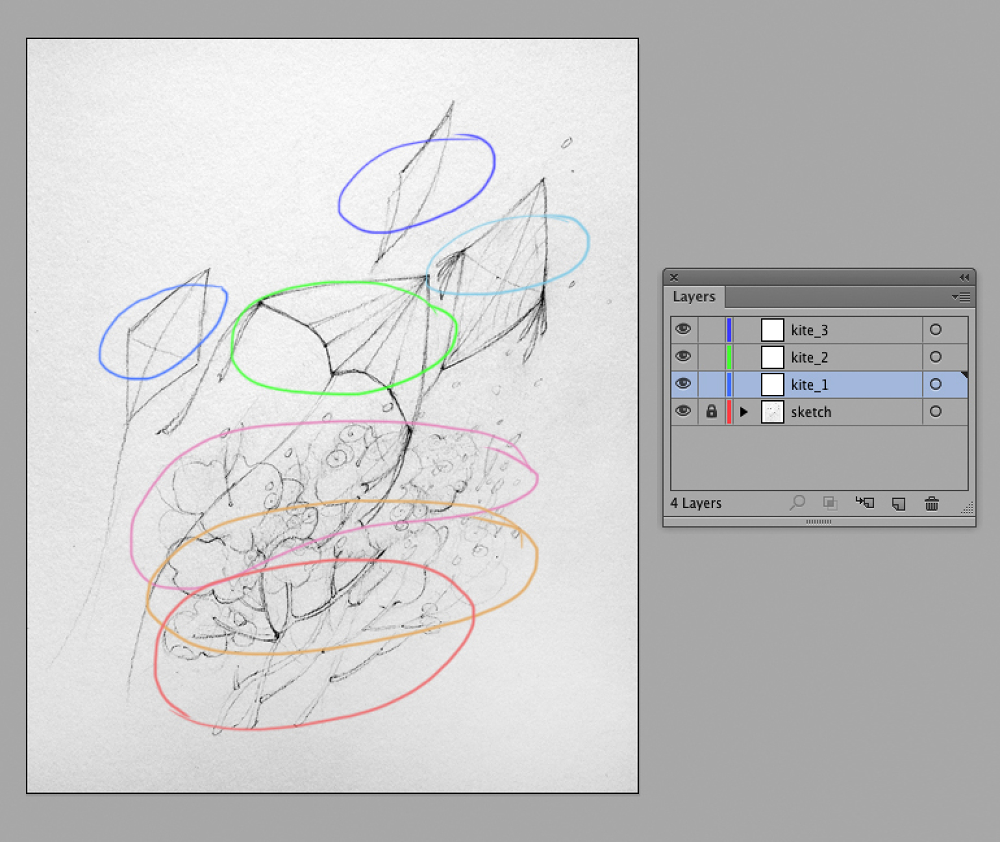1000x842 pixels.
Task: Unlock the sketch layer
Action: 712,411
